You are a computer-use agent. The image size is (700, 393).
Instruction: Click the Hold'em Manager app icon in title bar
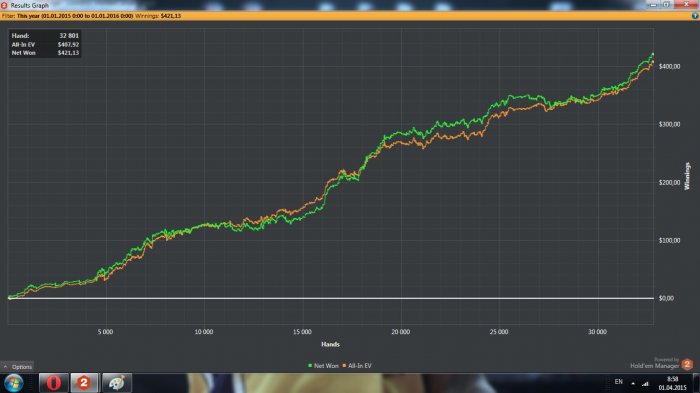coord(4,5)
